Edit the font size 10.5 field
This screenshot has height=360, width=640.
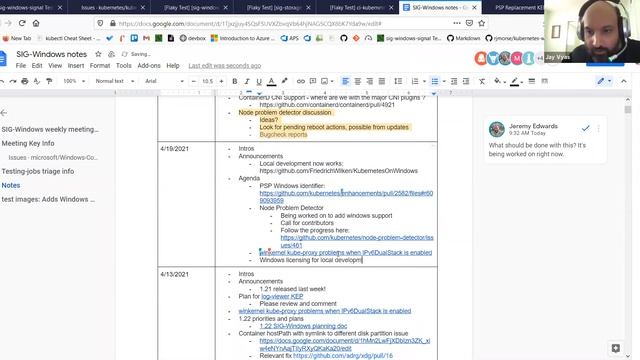[208, 81]
